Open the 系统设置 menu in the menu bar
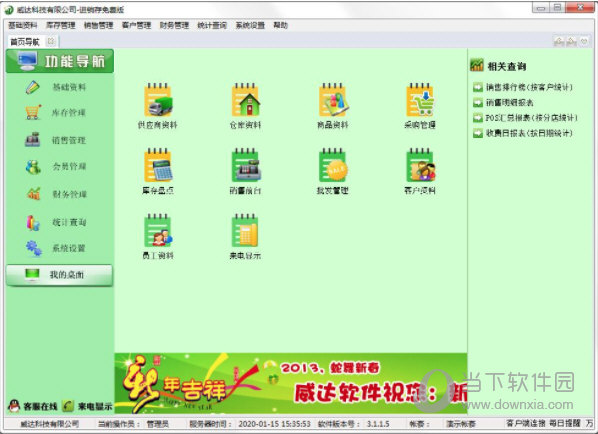The height and width of the screenshot is (434, 598). pyautogui.click(x=250, y=26)
